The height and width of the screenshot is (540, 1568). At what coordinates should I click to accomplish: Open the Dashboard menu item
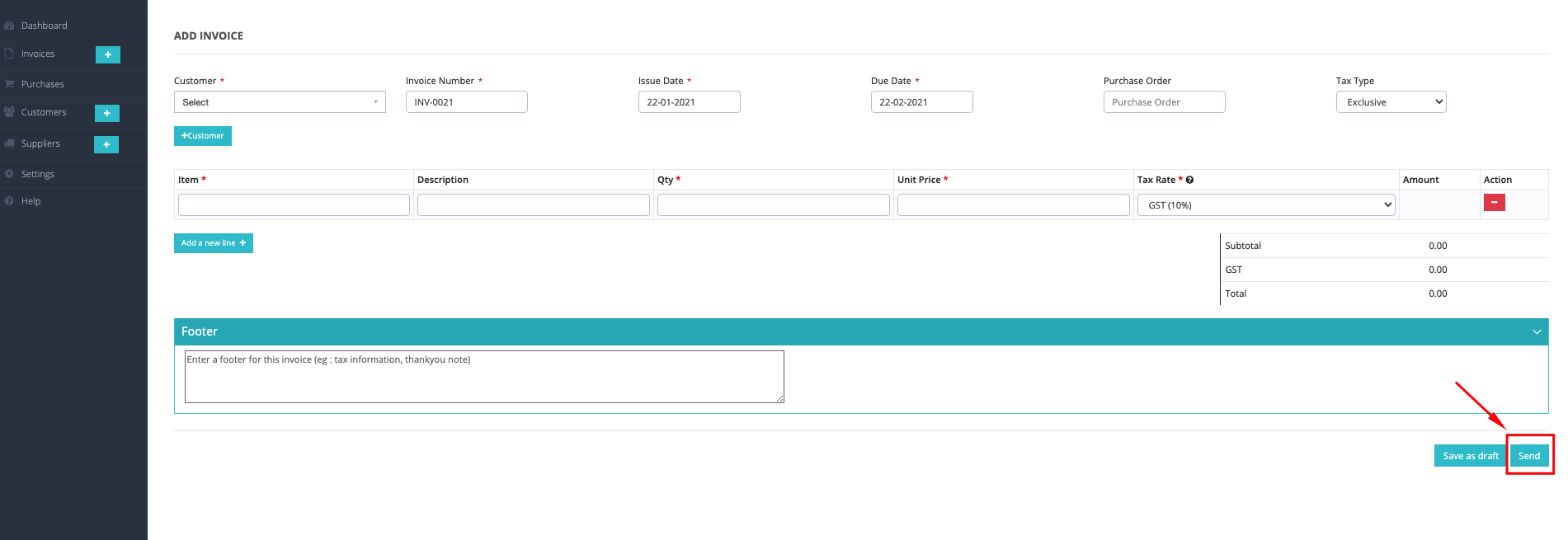click(45, 26)
